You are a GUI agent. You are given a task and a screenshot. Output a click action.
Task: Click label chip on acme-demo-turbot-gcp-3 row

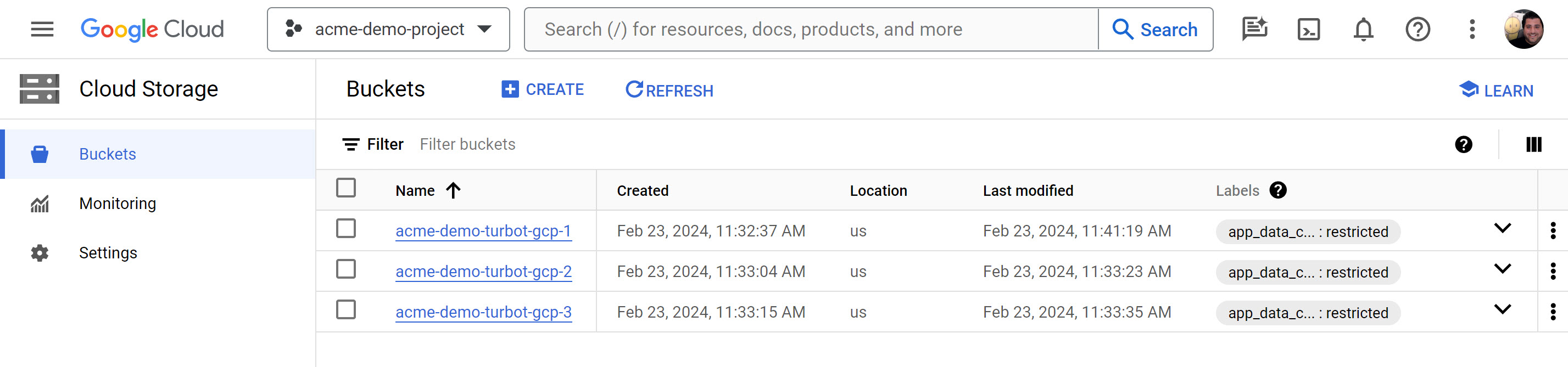coord(1308,313)
